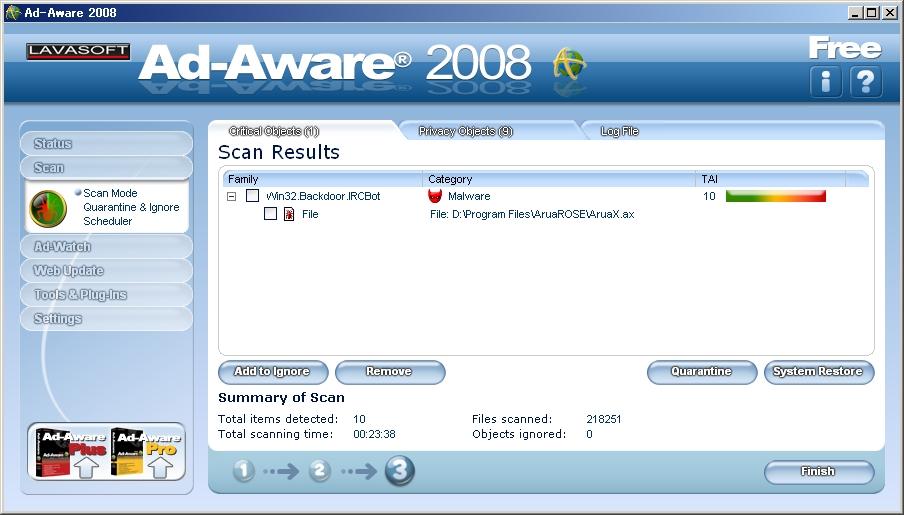The image size is (904, 515).
Task: Click the Free edition label
Action: 845,48
